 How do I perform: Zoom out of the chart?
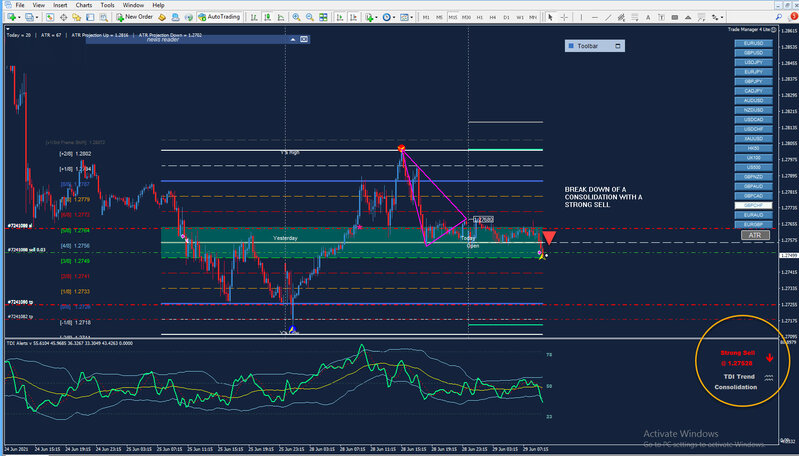click(307, 17)
